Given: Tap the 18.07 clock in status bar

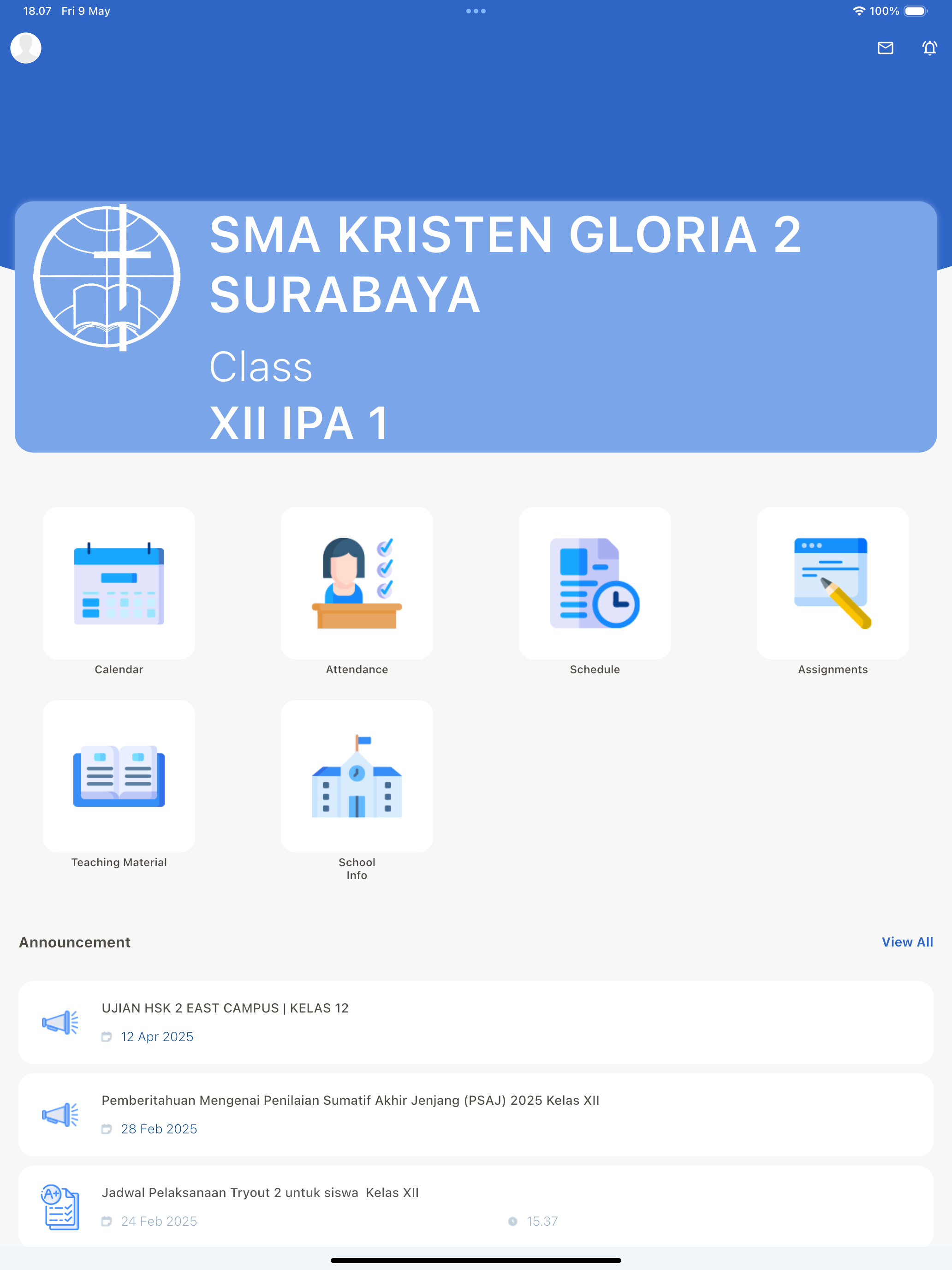Looking at the screenshot, I should click(37, 11).
